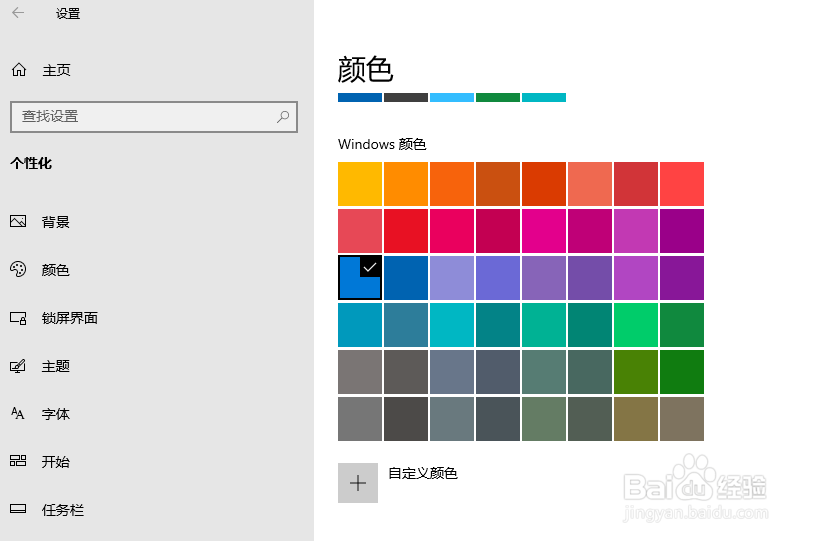Open the 字体 fonts icon
This screenshot has height=541, width=813.
(x=18, y=414)
